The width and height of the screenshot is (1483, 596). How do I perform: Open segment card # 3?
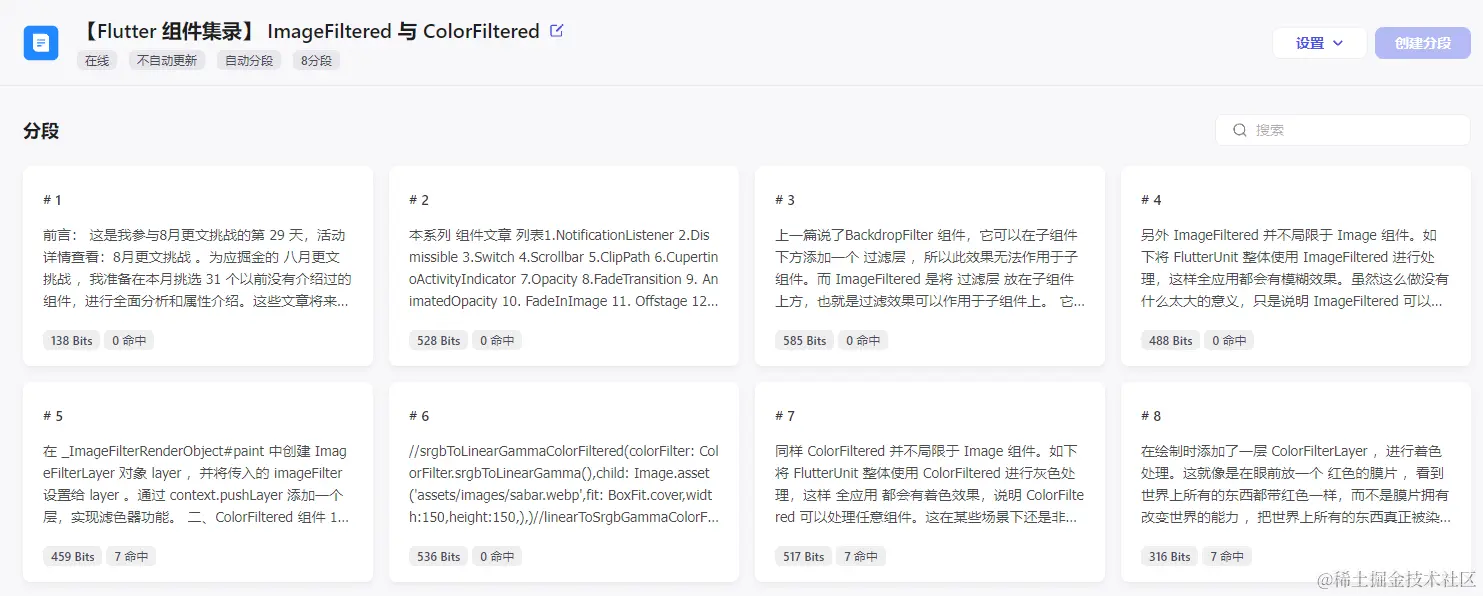coord(930,266)
